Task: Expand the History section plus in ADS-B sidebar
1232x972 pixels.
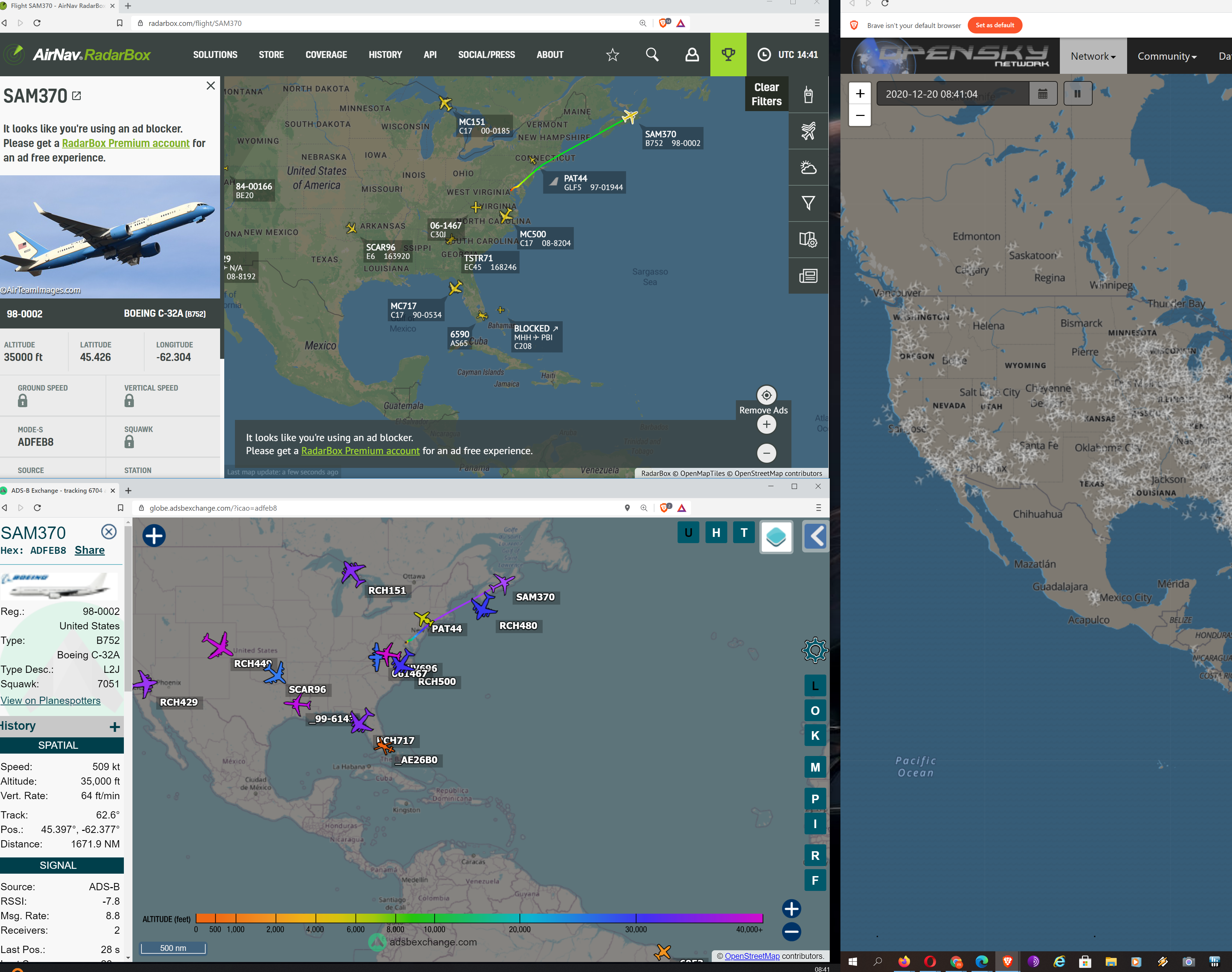Action: [x=115, y=727]
